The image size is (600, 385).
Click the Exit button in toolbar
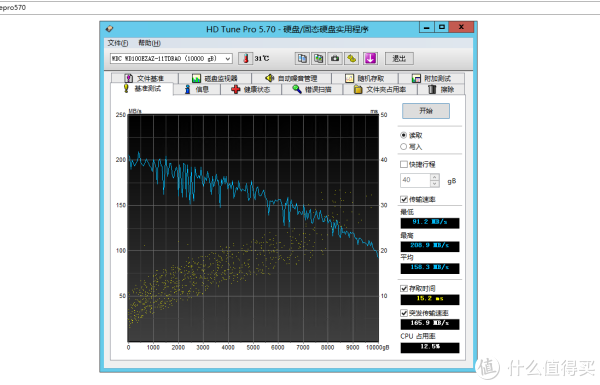tap(399, 59)
